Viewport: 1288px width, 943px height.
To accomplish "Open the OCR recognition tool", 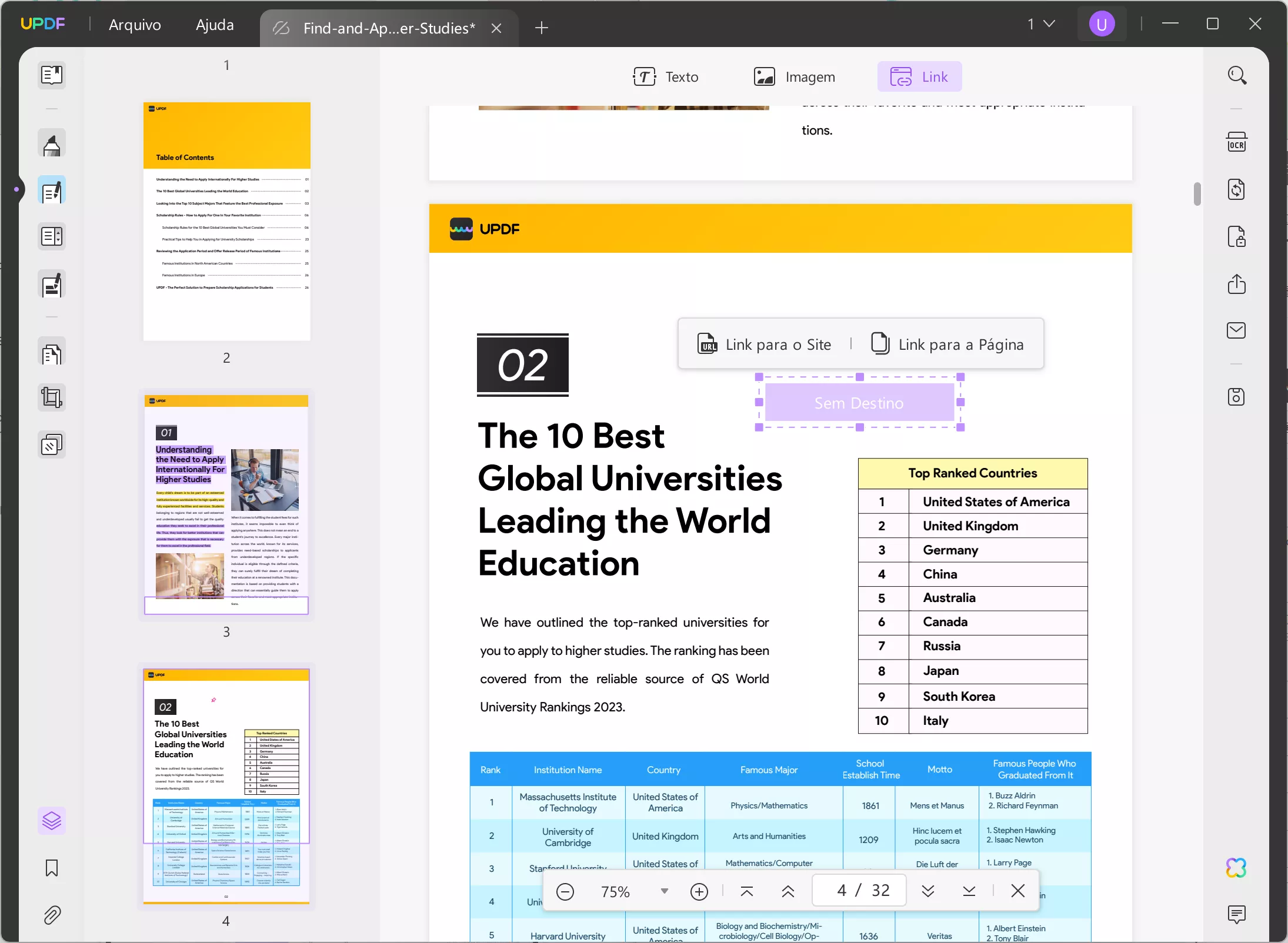I will (1236, 143).
